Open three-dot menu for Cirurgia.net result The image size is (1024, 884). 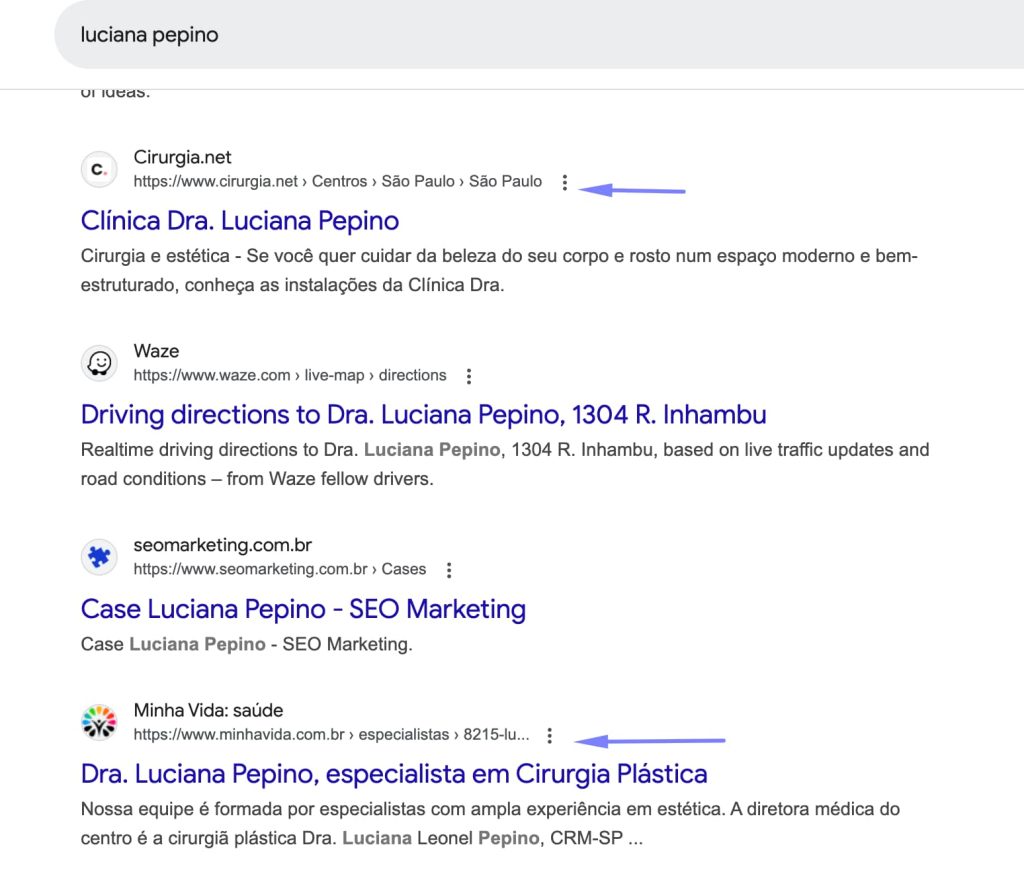(x=565, y=182)
